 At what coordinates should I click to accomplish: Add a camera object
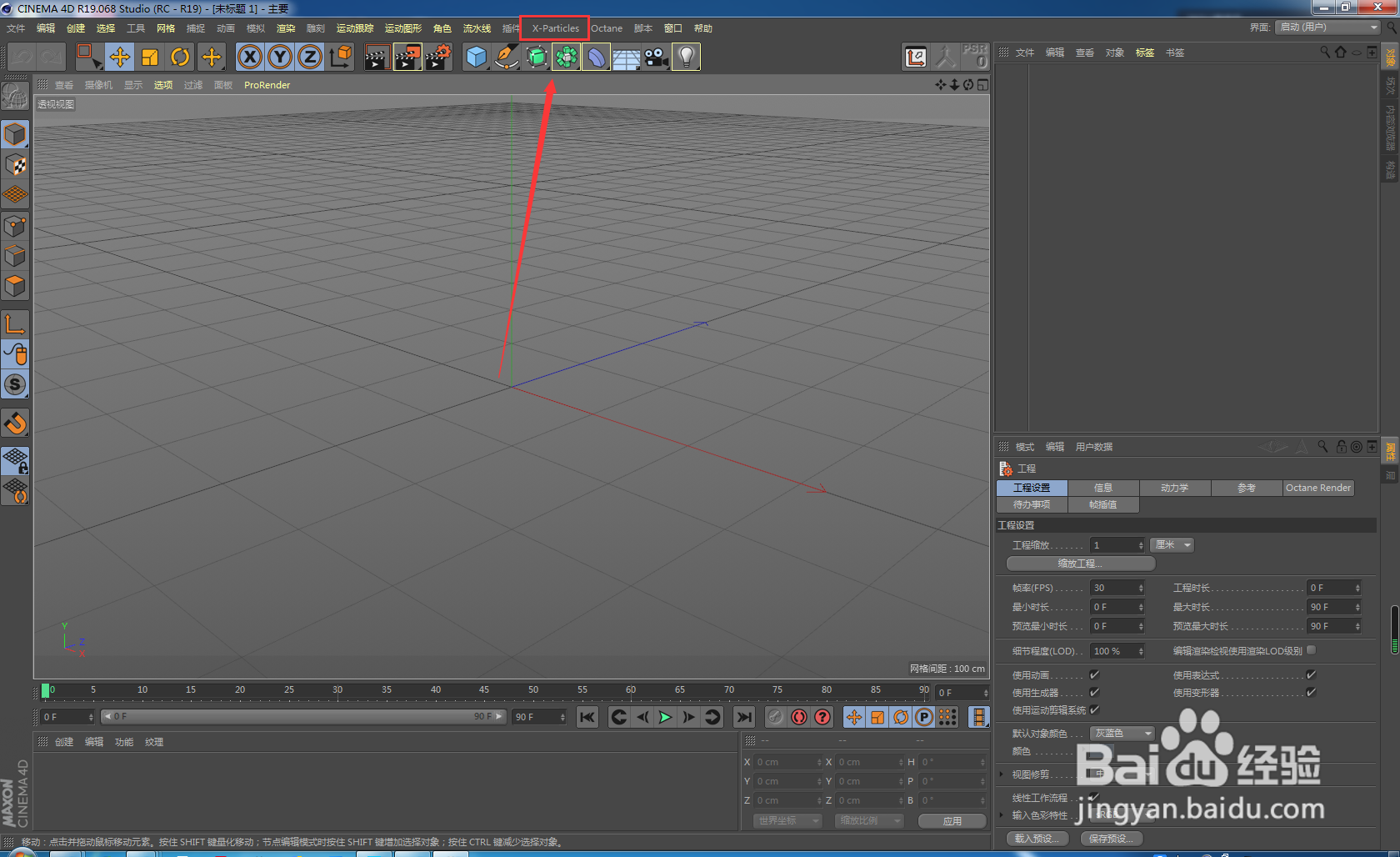pos(657,57)
